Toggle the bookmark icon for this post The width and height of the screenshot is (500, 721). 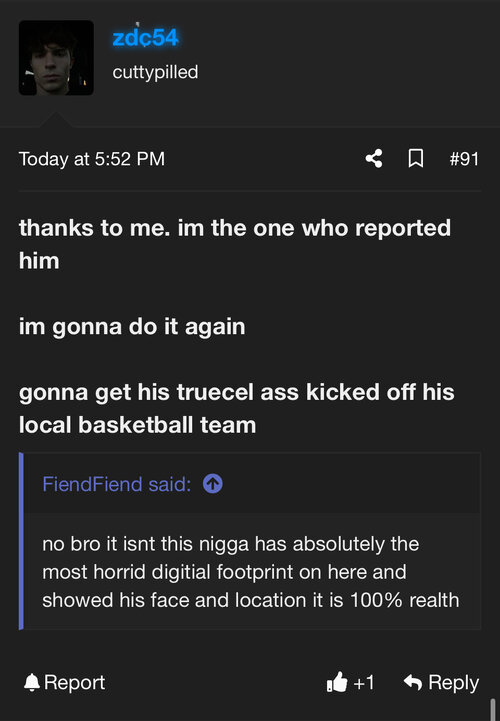click(416, 159)
